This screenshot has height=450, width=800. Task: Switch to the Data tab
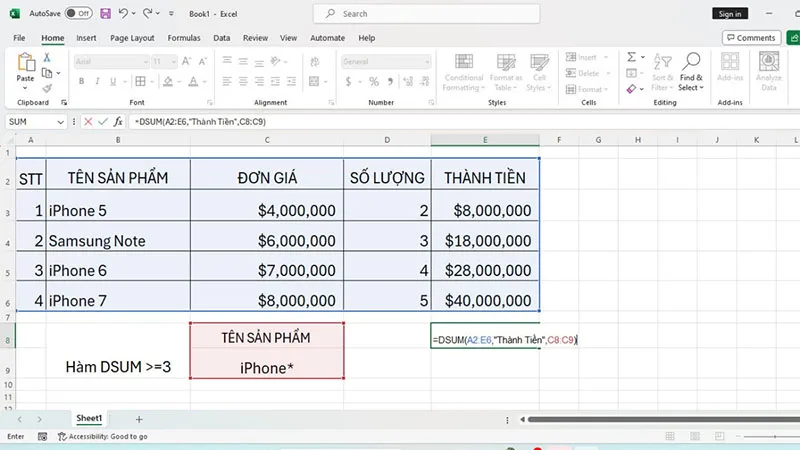click(221, 38)
